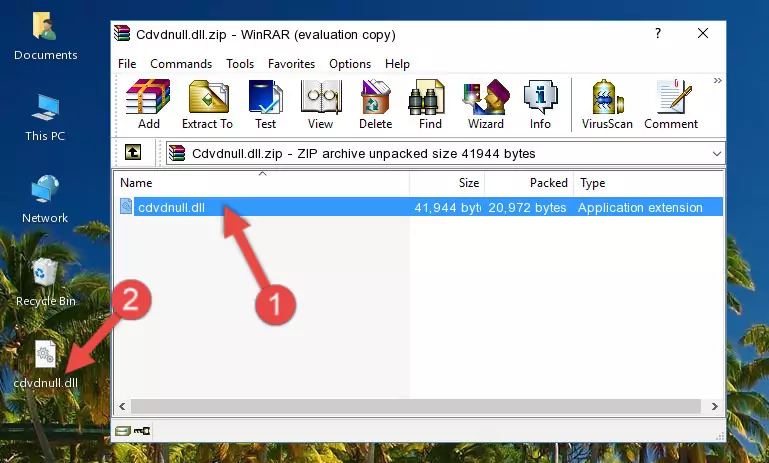Expand hidden toolbar buttons chevron
The width and height of the screenshot is (769, 463).
point(718,80)
